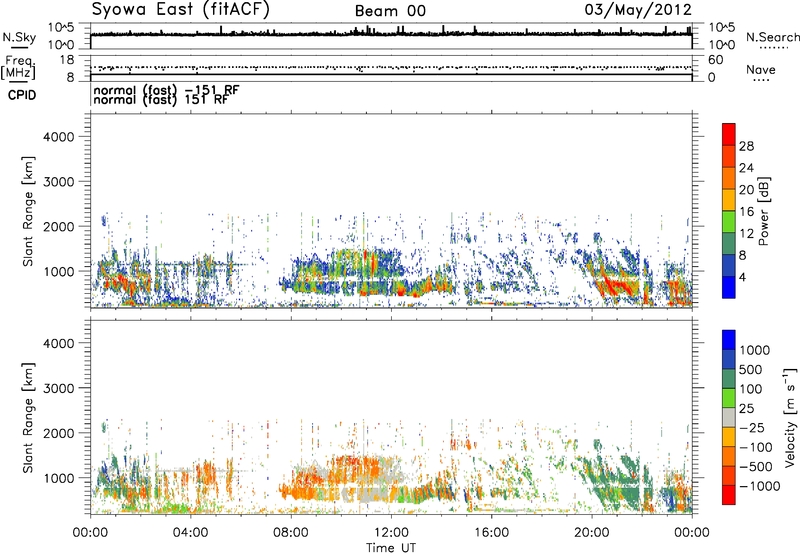This screenshot has width=800, height=554.
Task: Click the "Time UT" axis label
Action: 391,548
